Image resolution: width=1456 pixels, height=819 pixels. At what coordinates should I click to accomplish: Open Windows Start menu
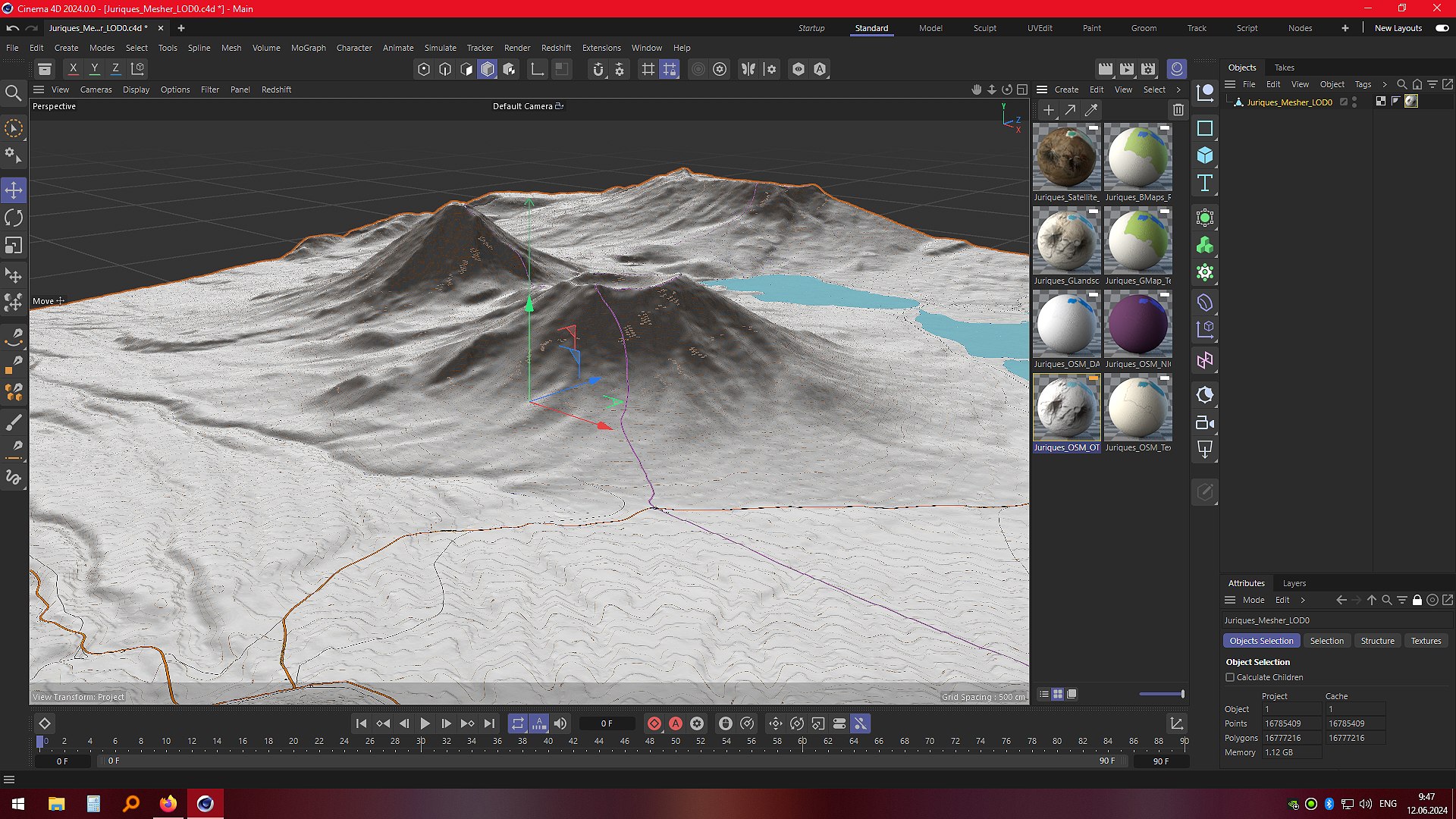point(18,804)
